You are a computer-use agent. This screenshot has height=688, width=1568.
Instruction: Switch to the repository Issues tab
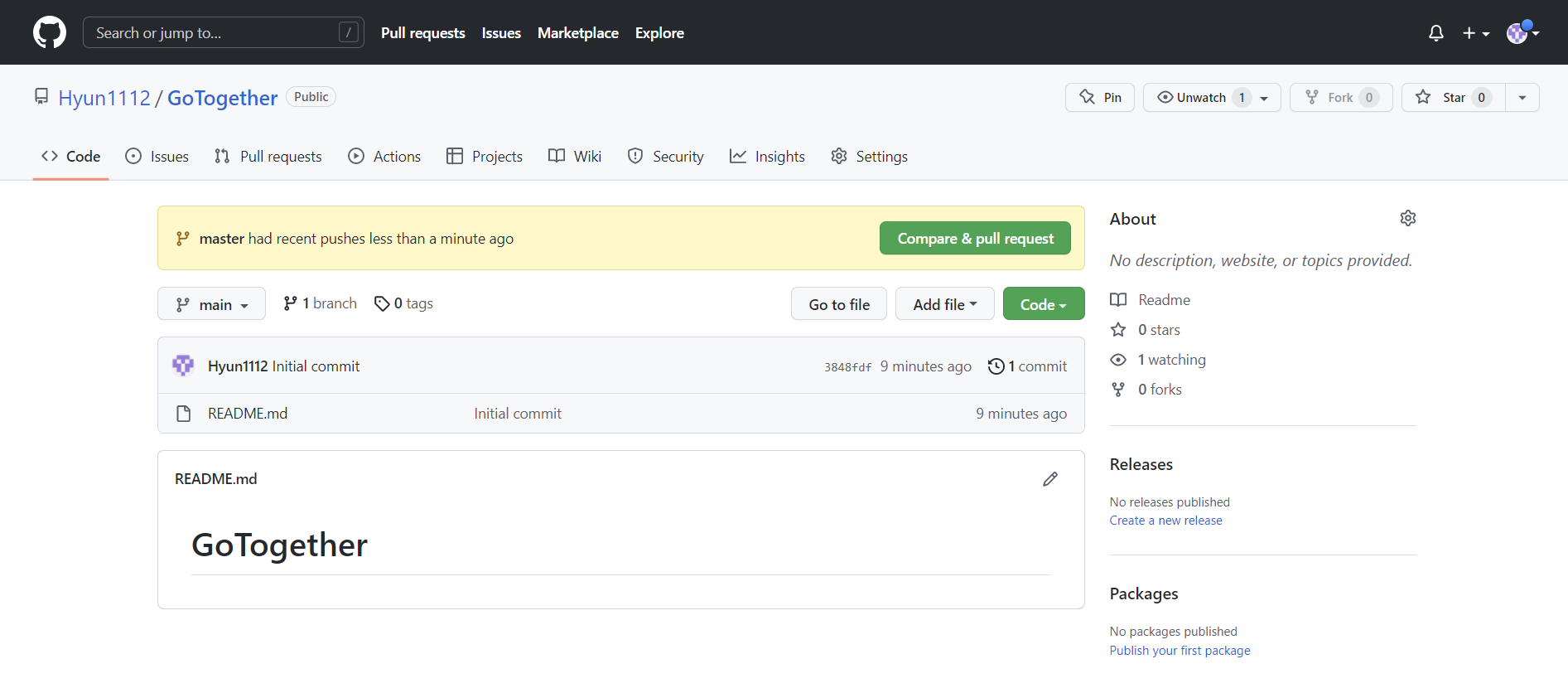pyautogui.click(x=157, y=156)
